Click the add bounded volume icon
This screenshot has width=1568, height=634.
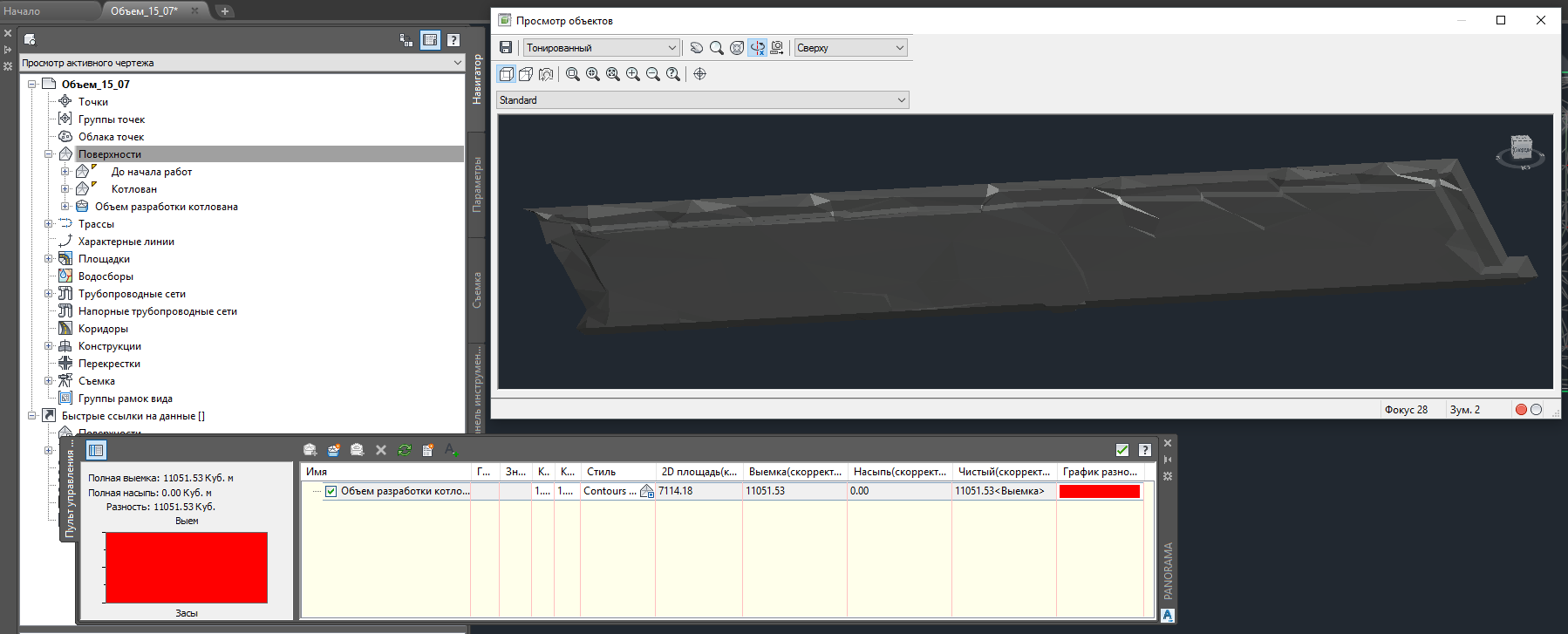[357, 450]
